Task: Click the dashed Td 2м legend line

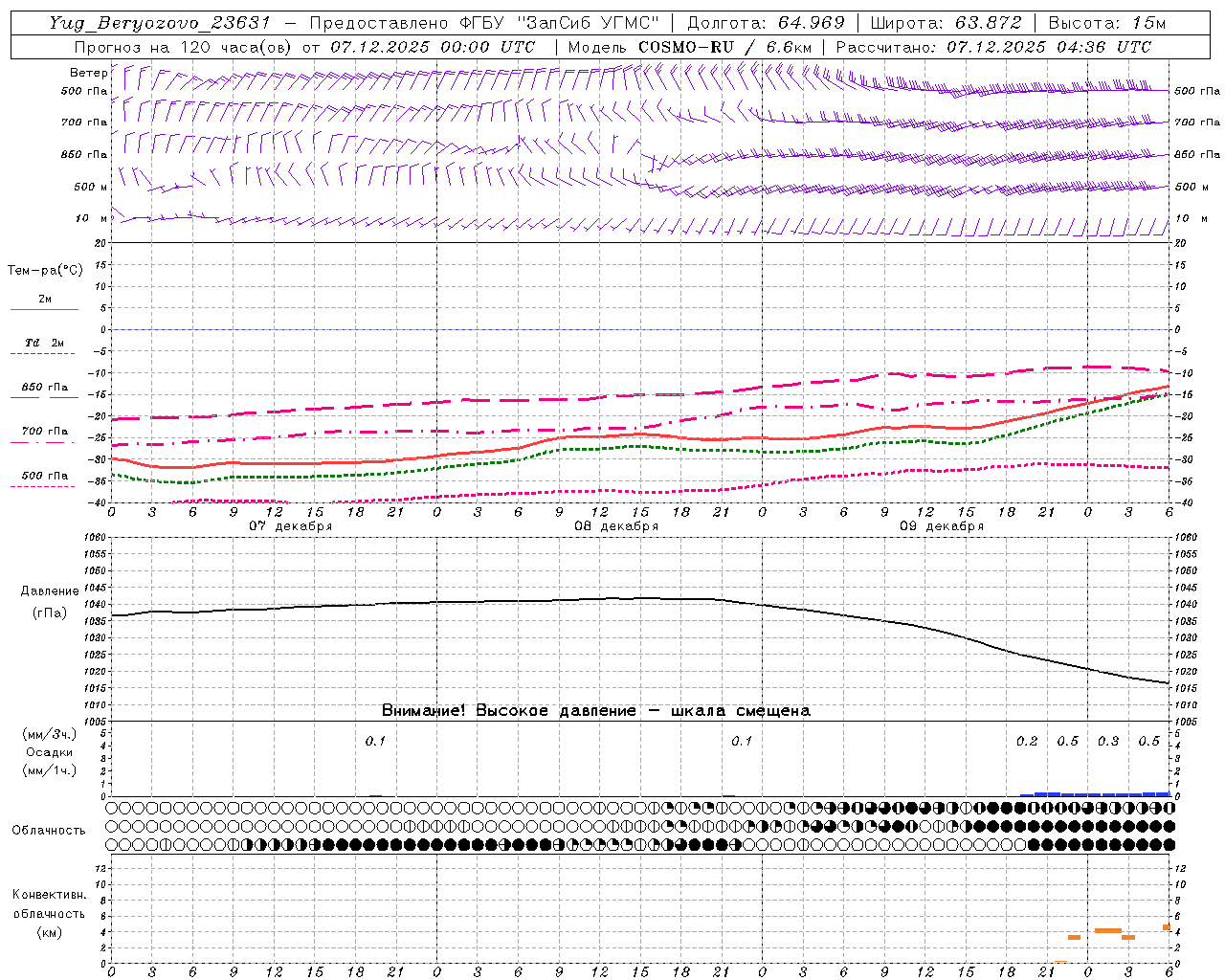Action: point(42,354)
